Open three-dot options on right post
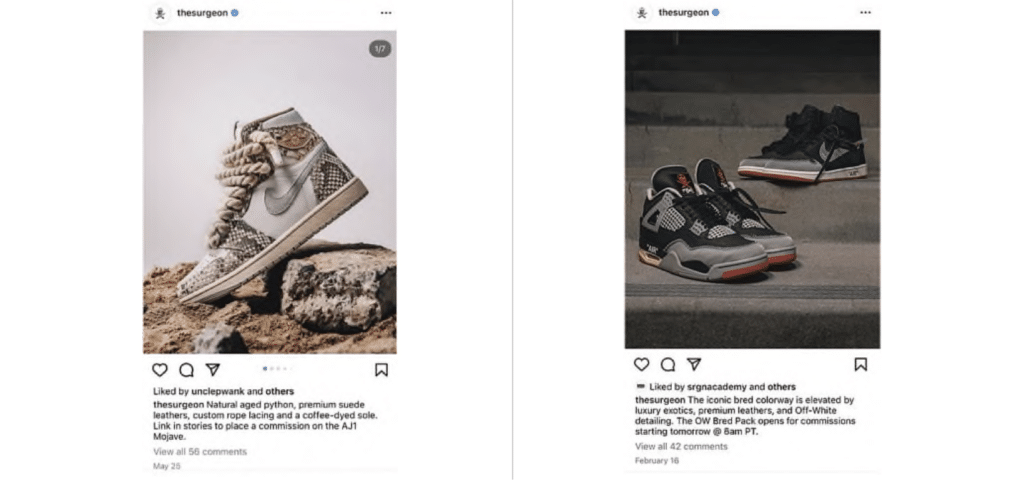The width and height of the screenshot is (1024, 491). pyautogui.click(x=866, y=12)
